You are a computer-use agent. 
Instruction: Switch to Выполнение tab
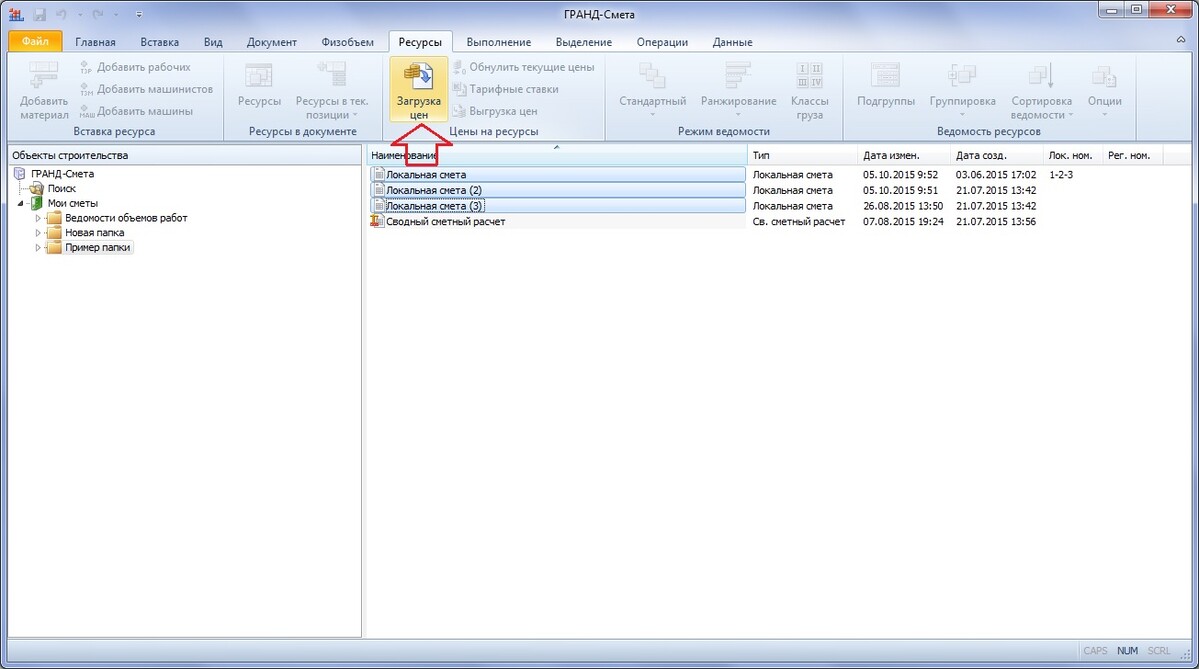point(499,42)
